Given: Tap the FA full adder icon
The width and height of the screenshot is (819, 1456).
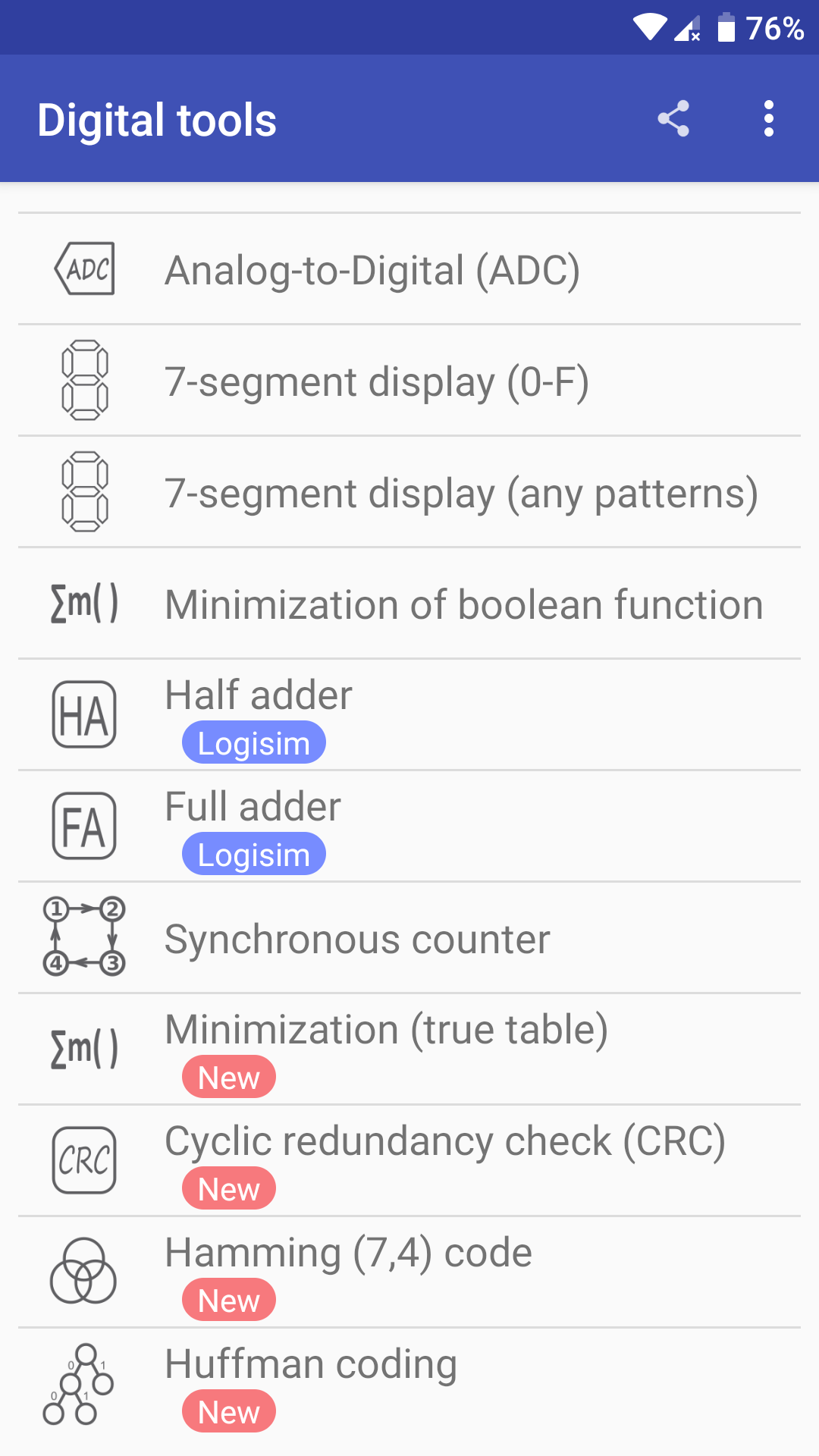Looking at the screenshot, I should [x=84, y=826].
